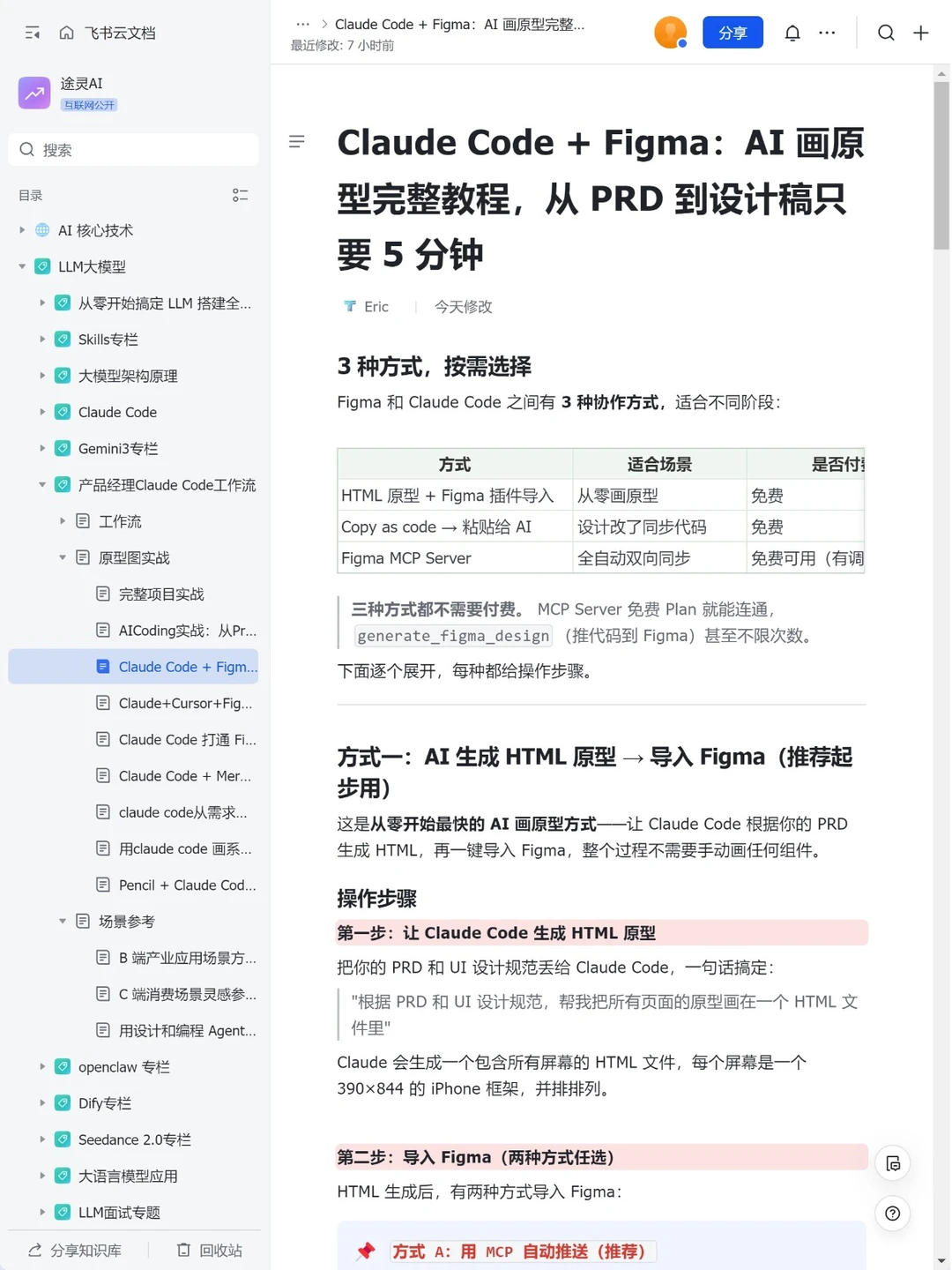Expand the LLM面试专题 node

coord(42,1212)
